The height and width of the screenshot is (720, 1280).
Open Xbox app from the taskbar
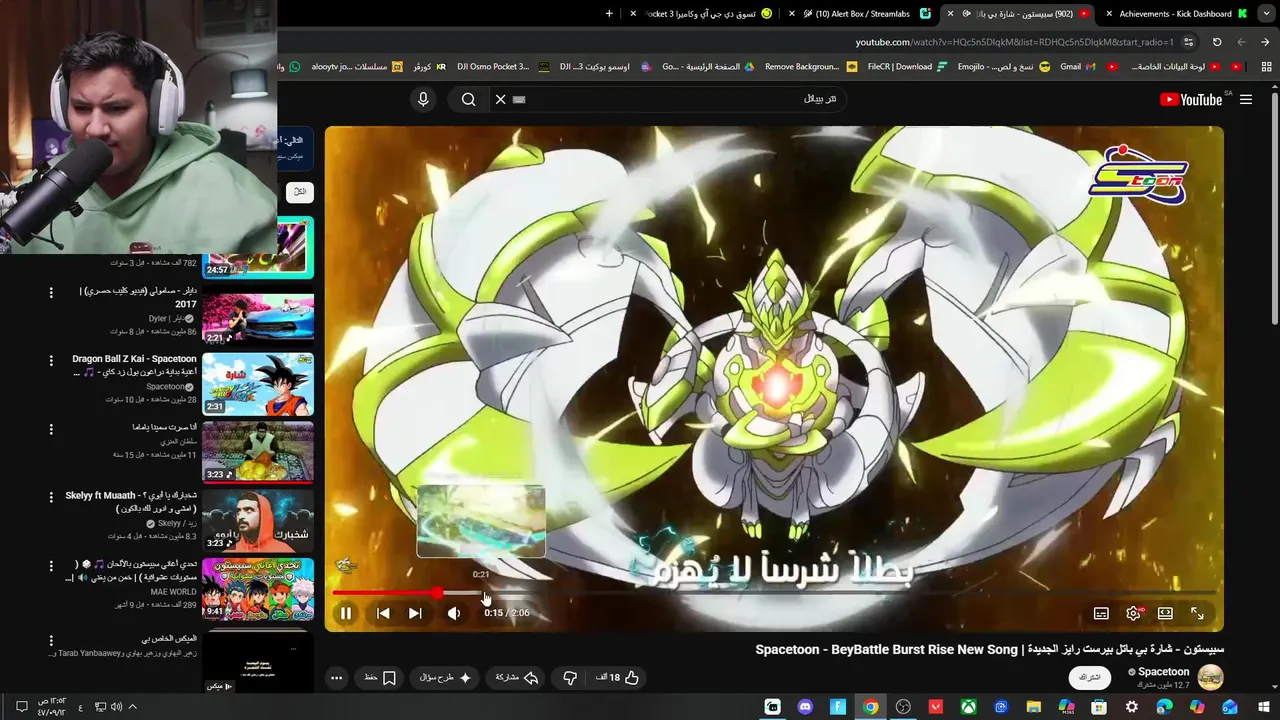[968, 707]
